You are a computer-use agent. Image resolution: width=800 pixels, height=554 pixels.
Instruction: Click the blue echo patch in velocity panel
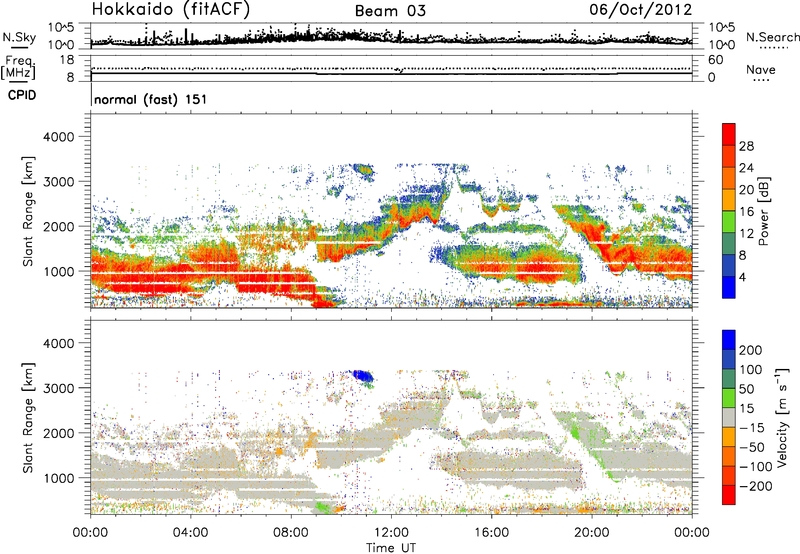[363, 376]
